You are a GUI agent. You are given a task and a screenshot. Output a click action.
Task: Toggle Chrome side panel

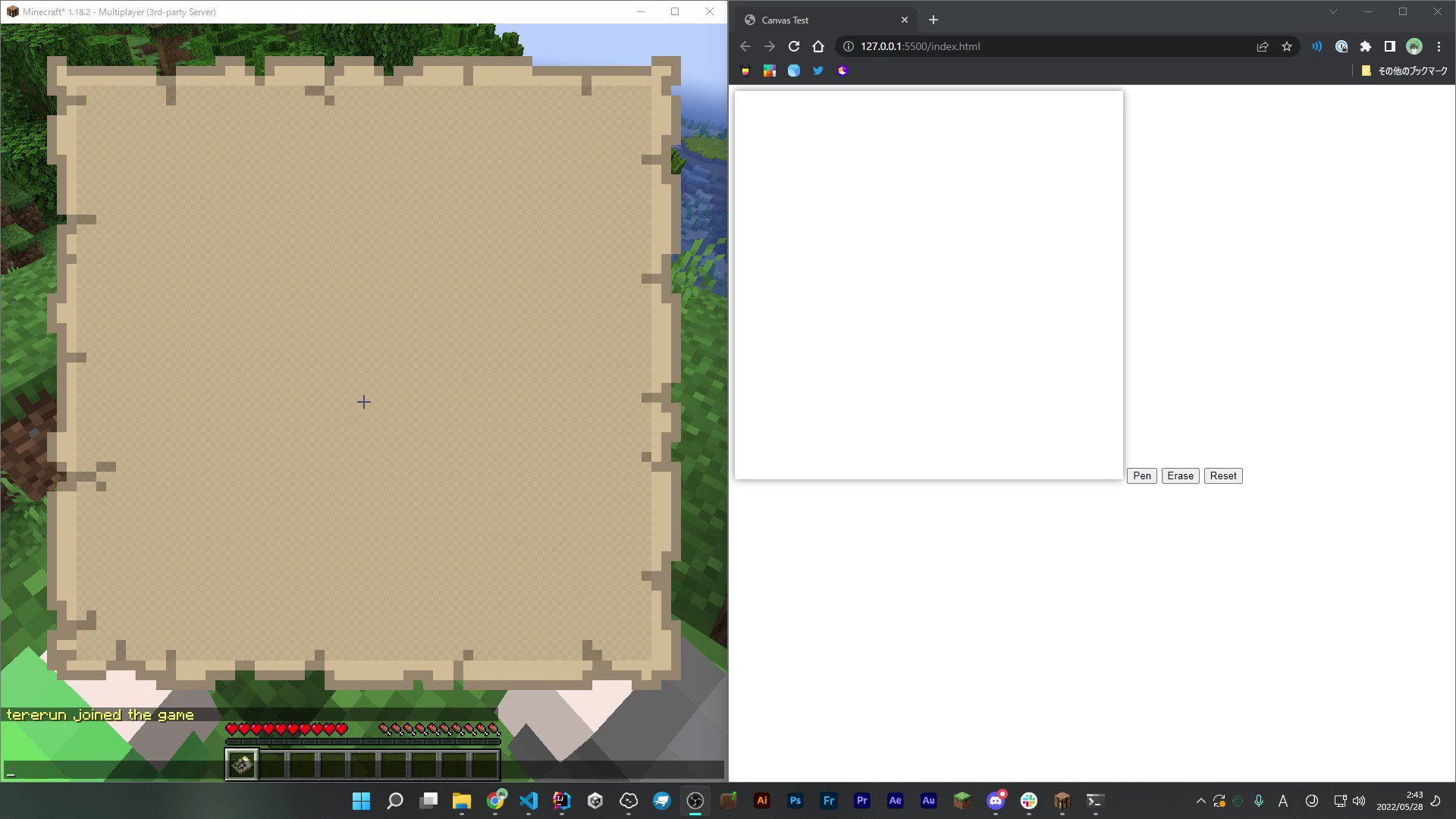(1390, 46)
